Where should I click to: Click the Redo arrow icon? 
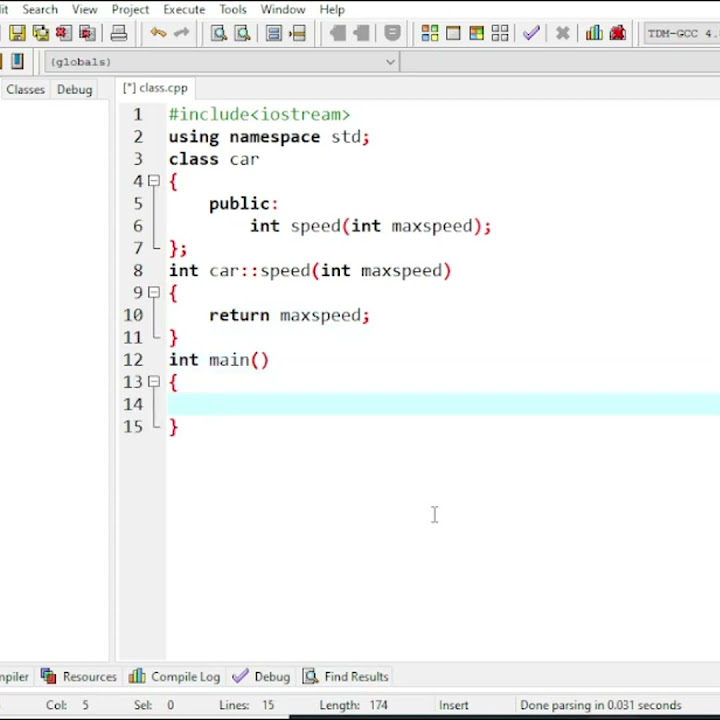coord(182,33)
